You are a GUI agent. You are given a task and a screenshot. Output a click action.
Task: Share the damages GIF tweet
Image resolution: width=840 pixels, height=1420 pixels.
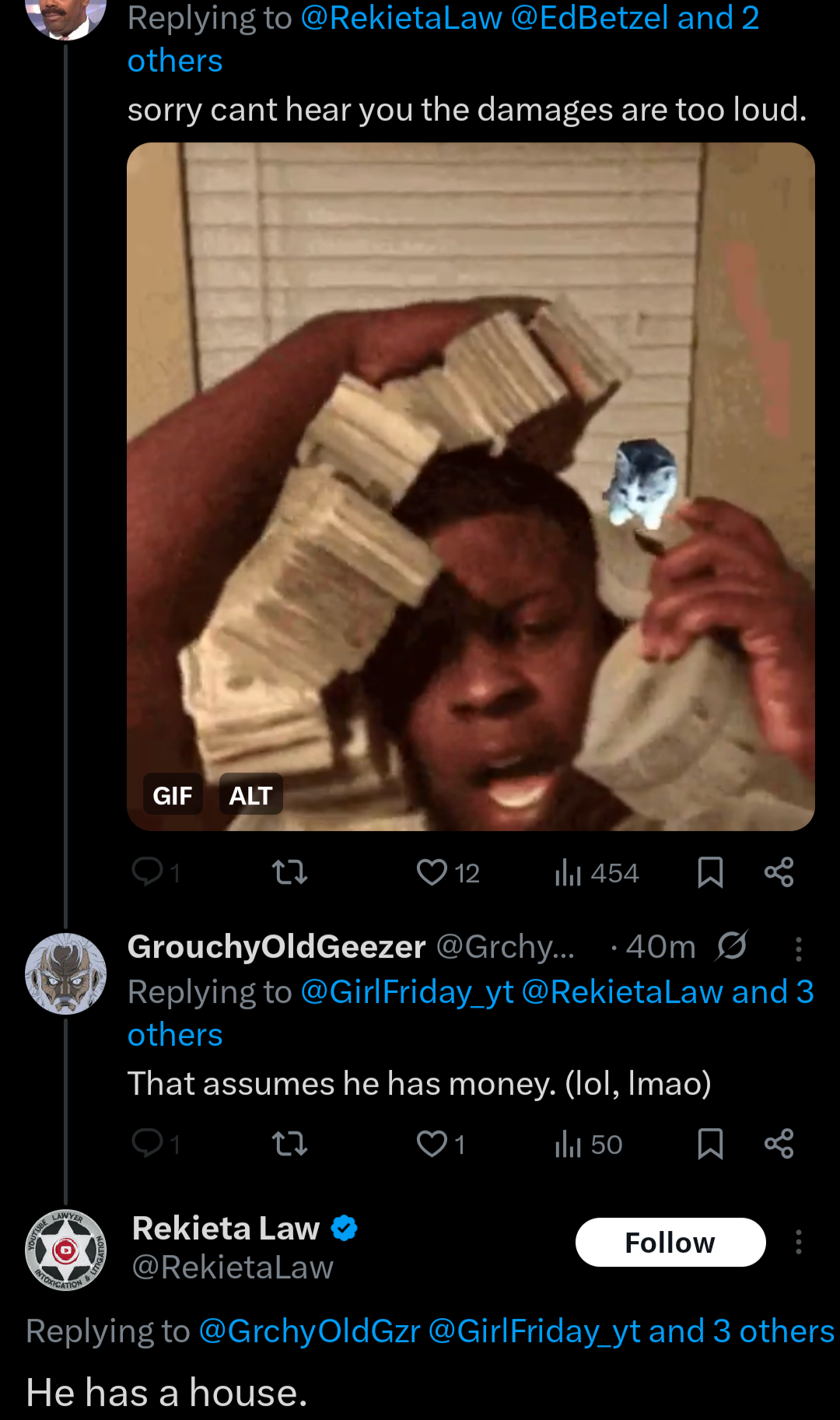(x=779, y=872)
